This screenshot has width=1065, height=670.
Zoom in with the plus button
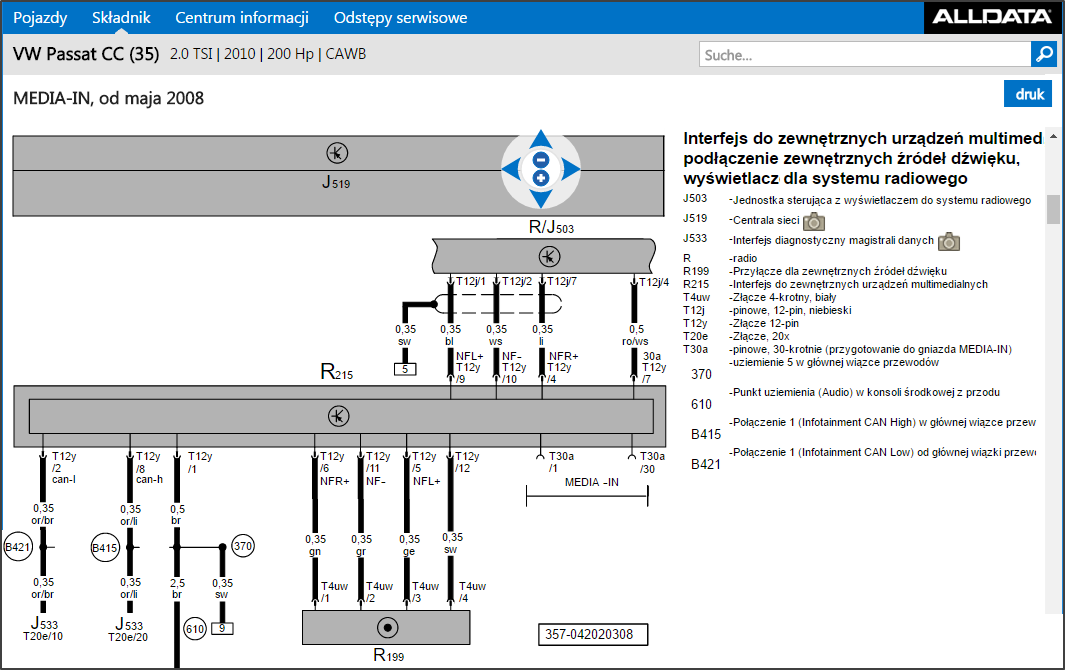click(541, 178)
